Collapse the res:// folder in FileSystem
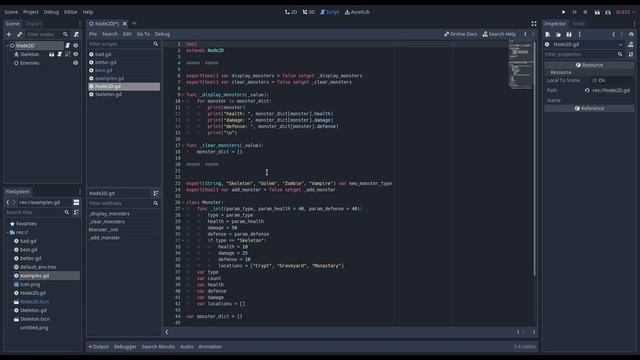Screen dimensions: 640x360 pyautogui.click(x=7, y=232)
